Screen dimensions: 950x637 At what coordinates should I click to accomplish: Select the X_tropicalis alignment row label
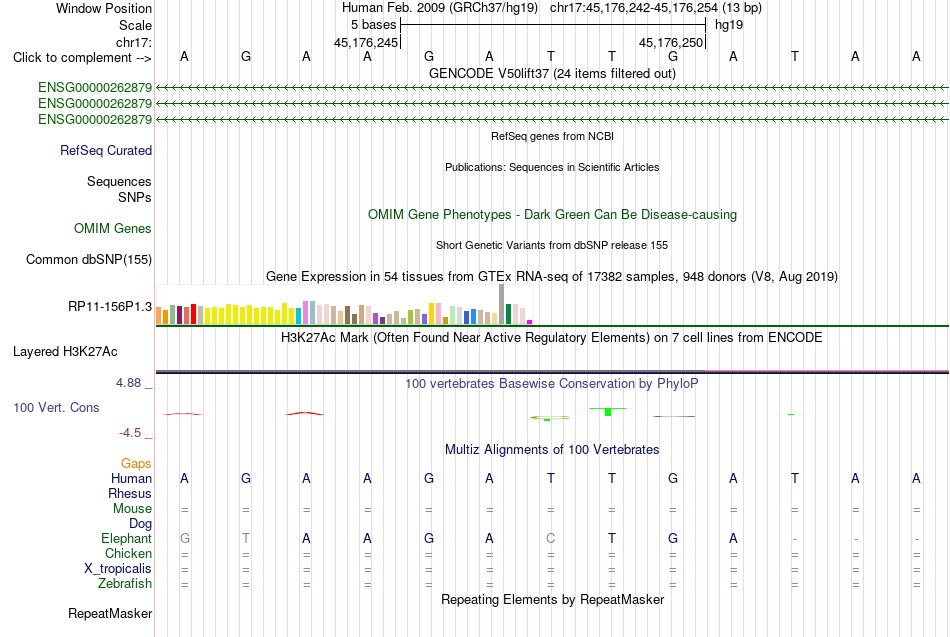118,569
